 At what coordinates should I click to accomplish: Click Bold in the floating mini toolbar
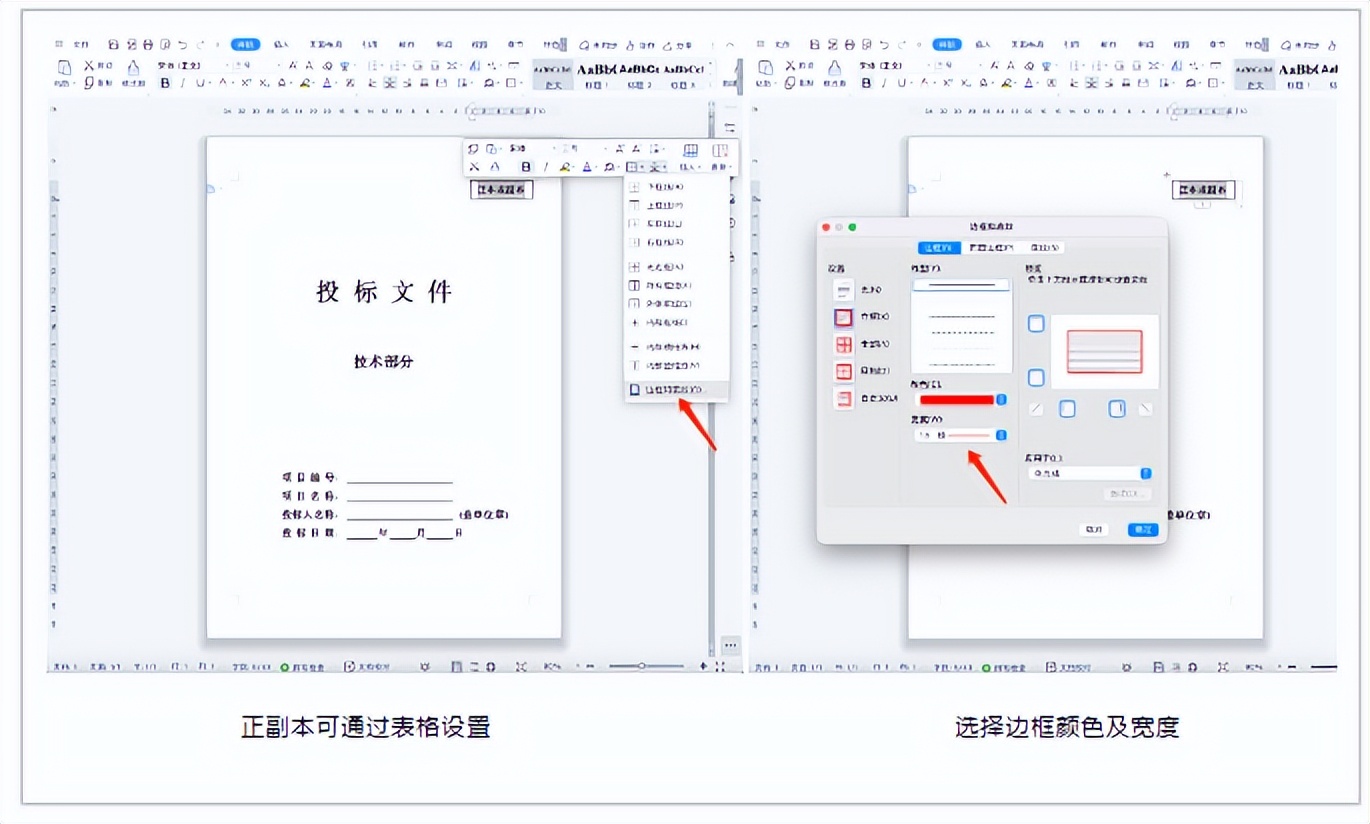tap(525, 167)
